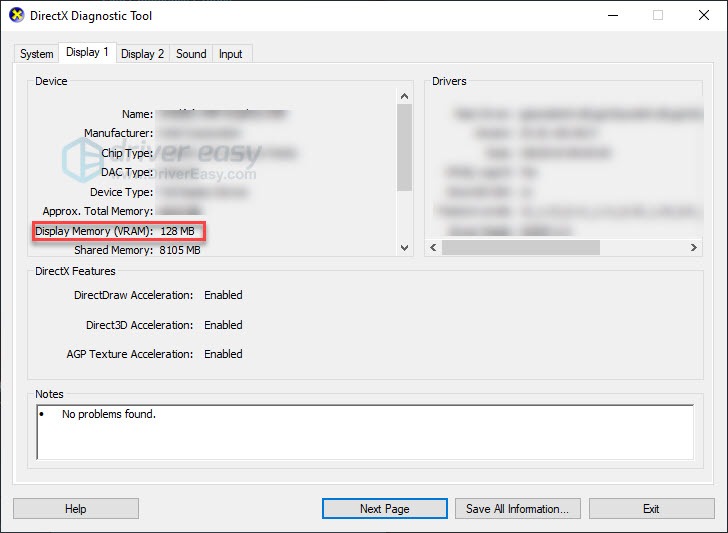
Task: Go to the Sound tab
Action: coord(191,54)
